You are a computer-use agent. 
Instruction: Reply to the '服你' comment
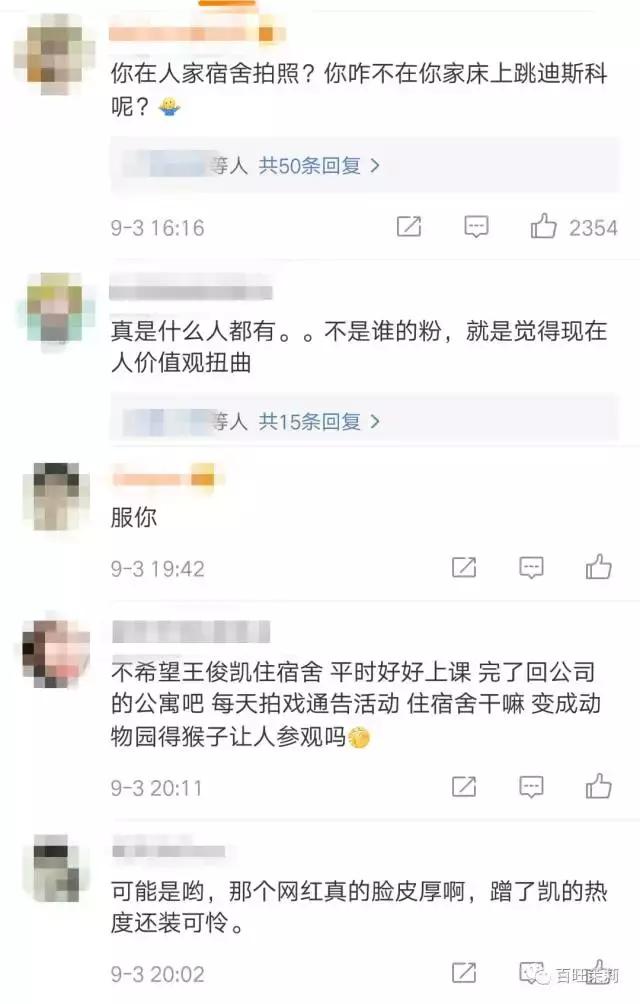(x=531, y=567)
